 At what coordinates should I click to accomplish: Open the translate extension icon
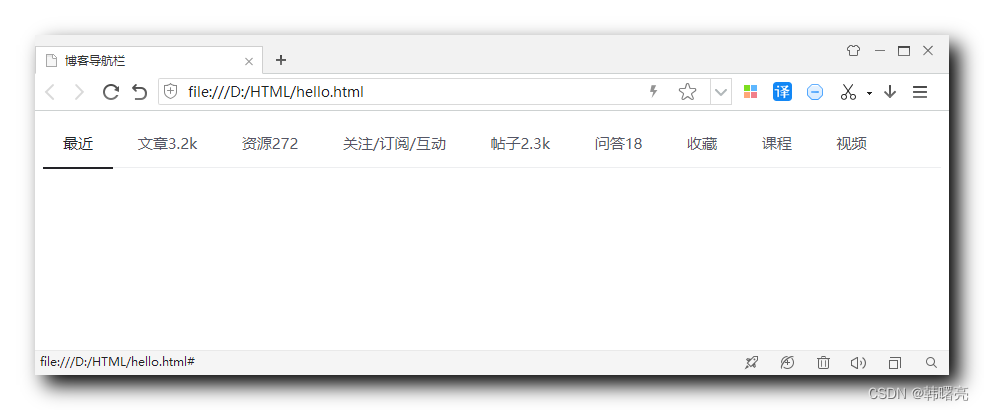click(782, 92)
